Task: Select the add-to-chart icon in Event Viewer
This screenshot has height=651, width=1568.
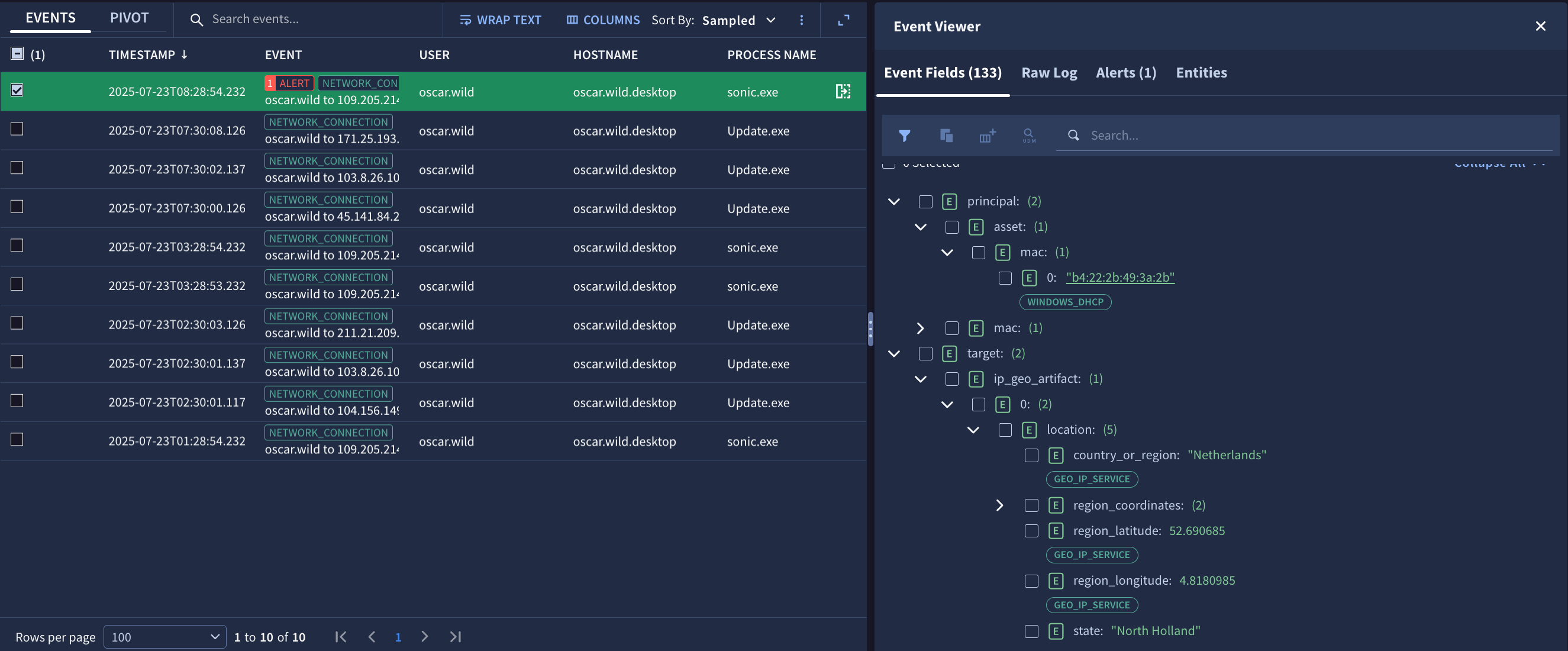Action: [987, 135]
